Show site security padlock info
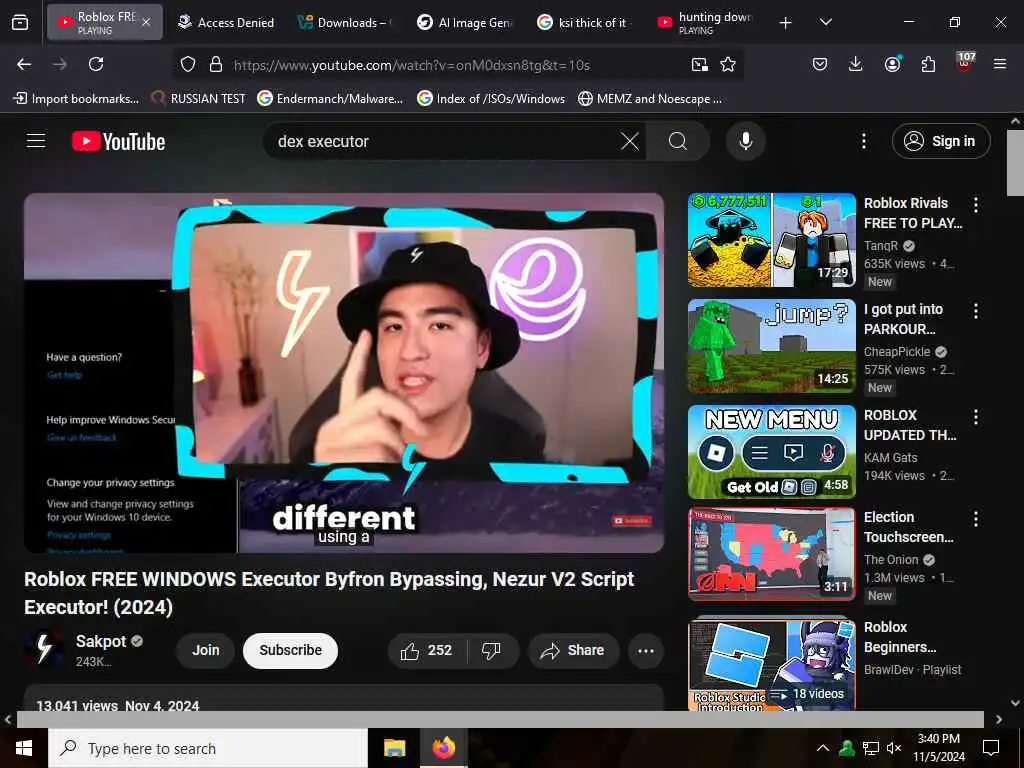 216,65
